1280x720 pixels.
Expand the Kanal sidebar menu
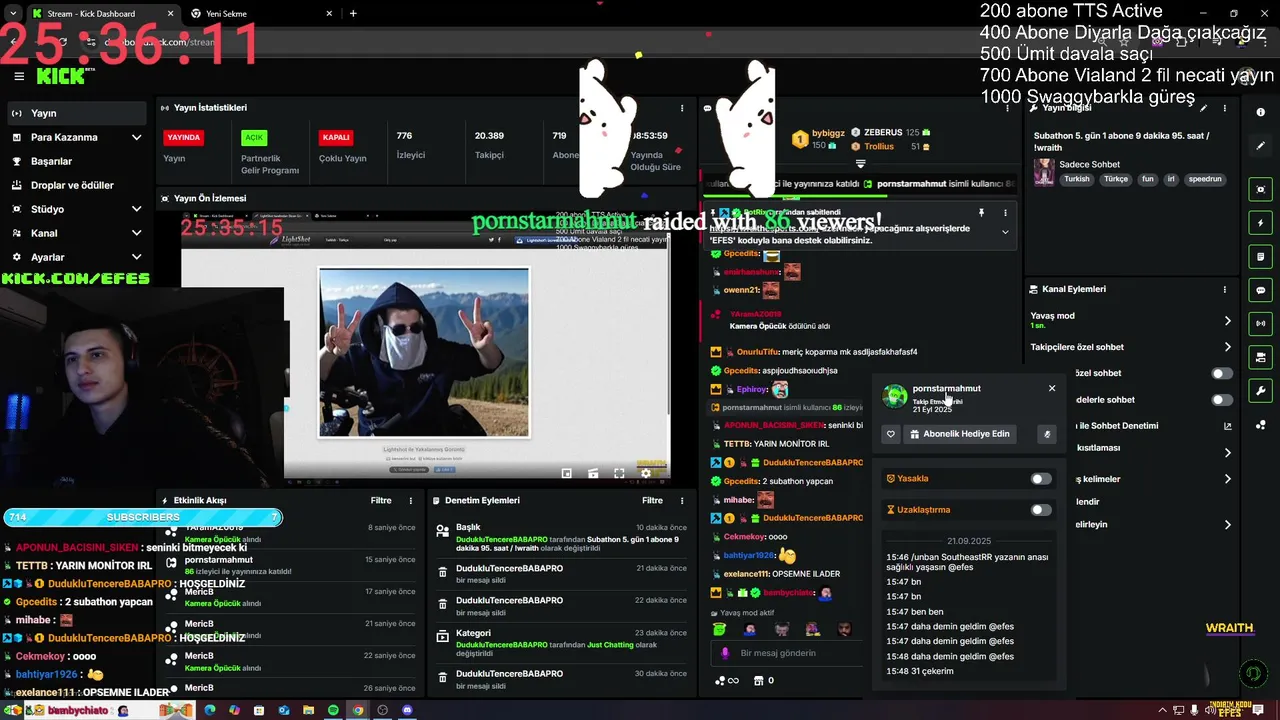(136, 233)
